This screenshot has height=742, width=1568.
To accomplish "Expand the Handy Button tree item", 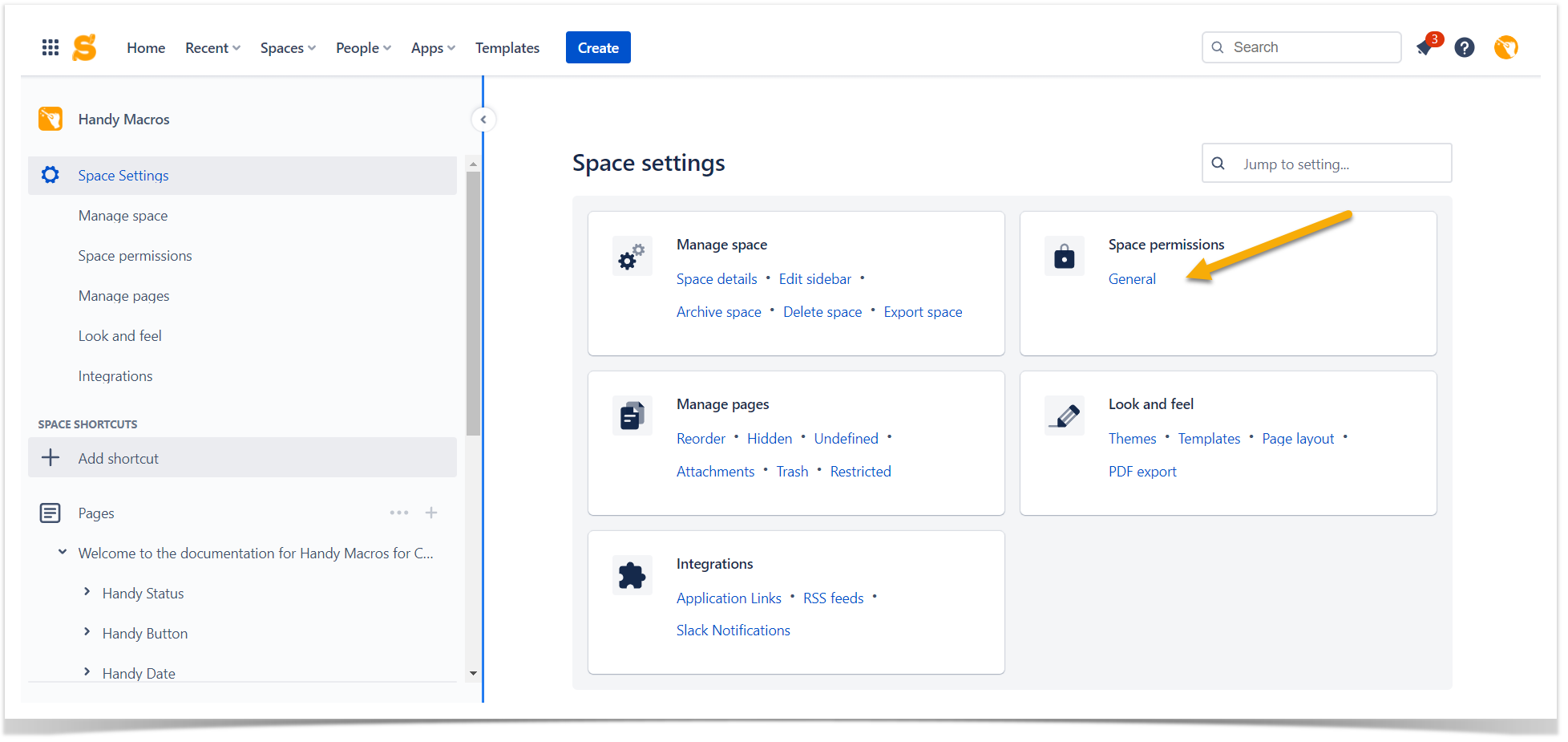I will point(87,632).
